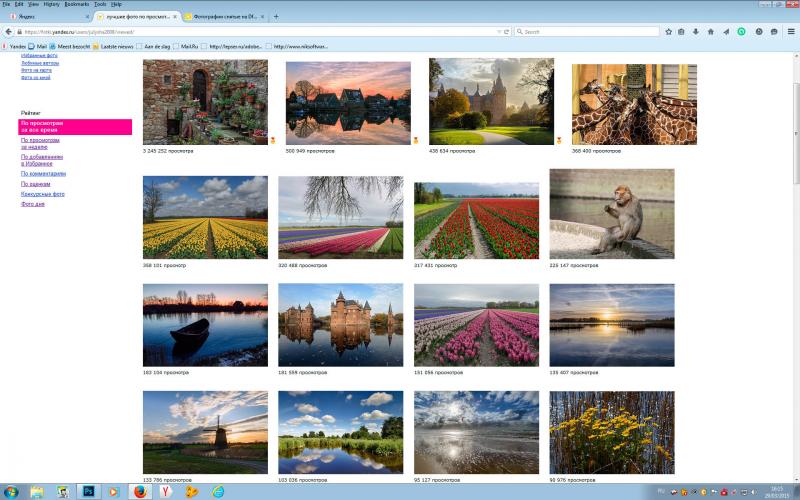Close the 'лучшие фото по просмот...' tab
This screenshot has height=500, width=800.
[174, 17]
